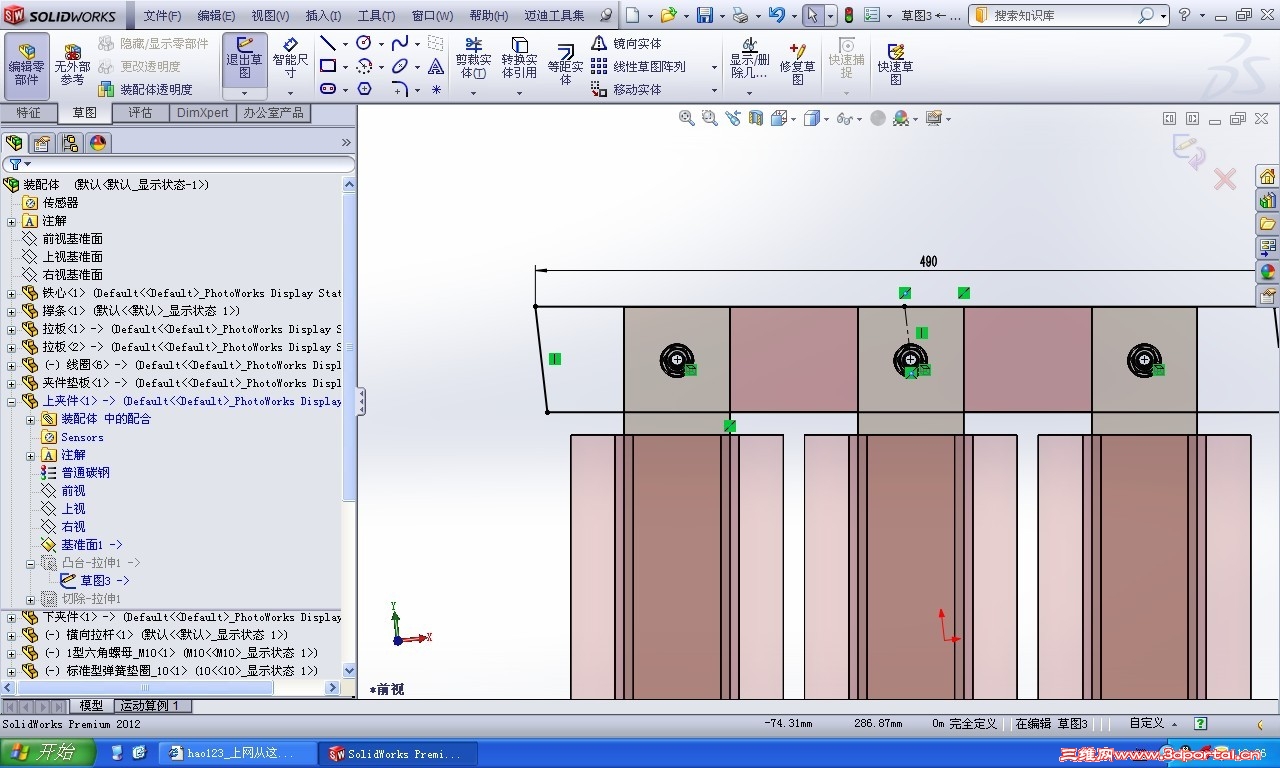The image size is (1280, 768).
Task: Expand the 注解 node under 装配体
Action: (12, 221)
